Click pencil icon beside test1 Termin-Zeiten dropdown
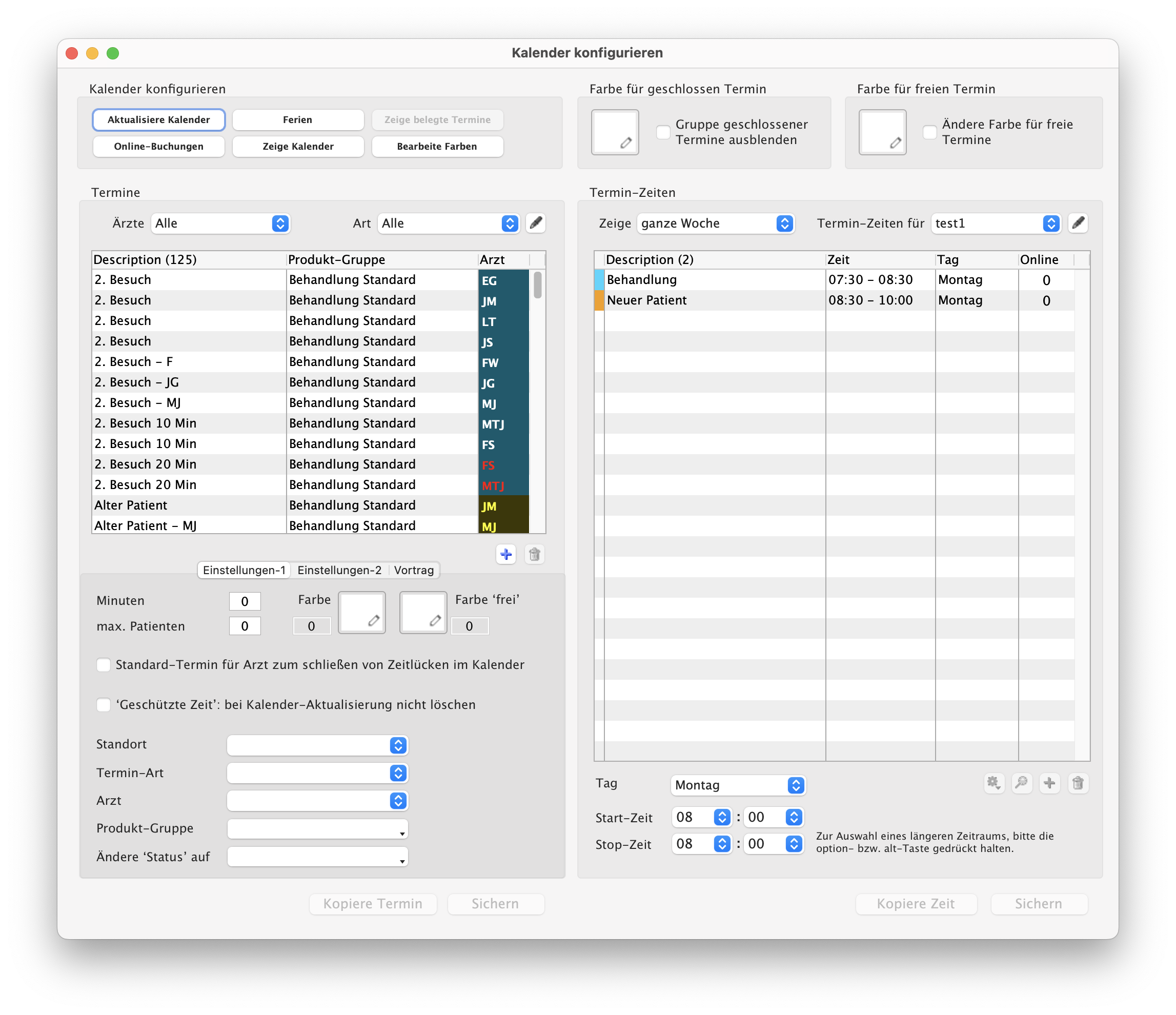This screenshot has width=1176, height=1015. [1078, 223]
